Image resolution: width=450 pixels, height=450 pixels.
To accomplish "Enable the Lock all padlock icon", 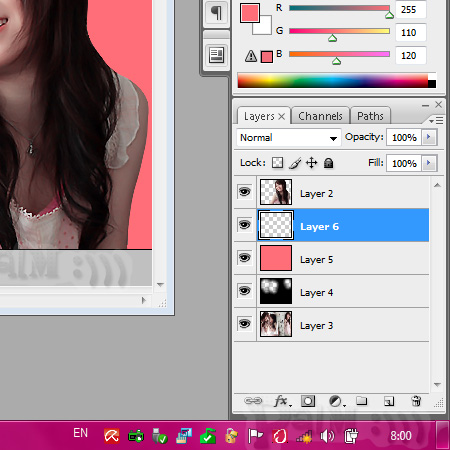I will (x=328, y=163).
